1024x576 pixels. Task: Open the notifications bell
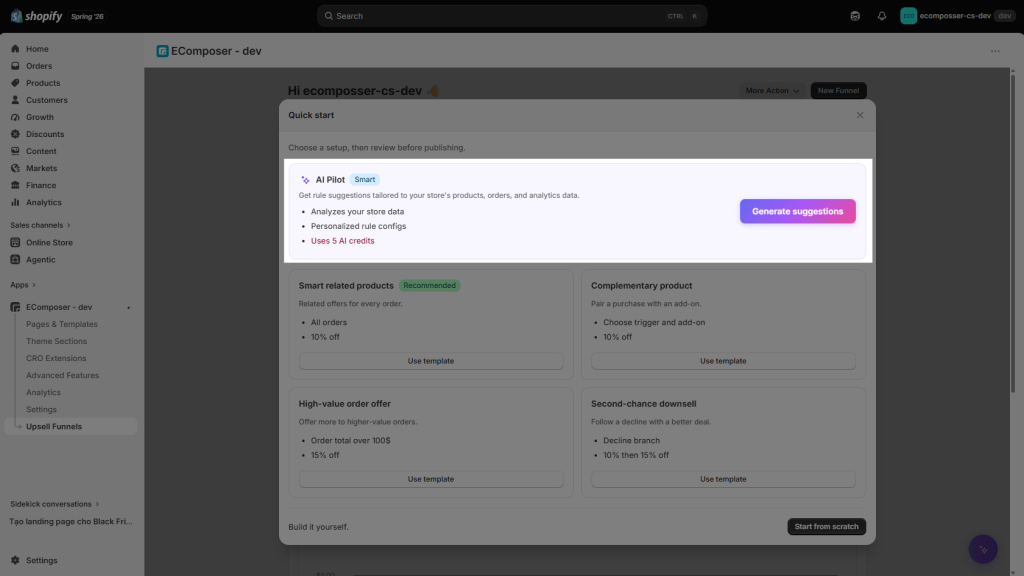pos(882,16)
